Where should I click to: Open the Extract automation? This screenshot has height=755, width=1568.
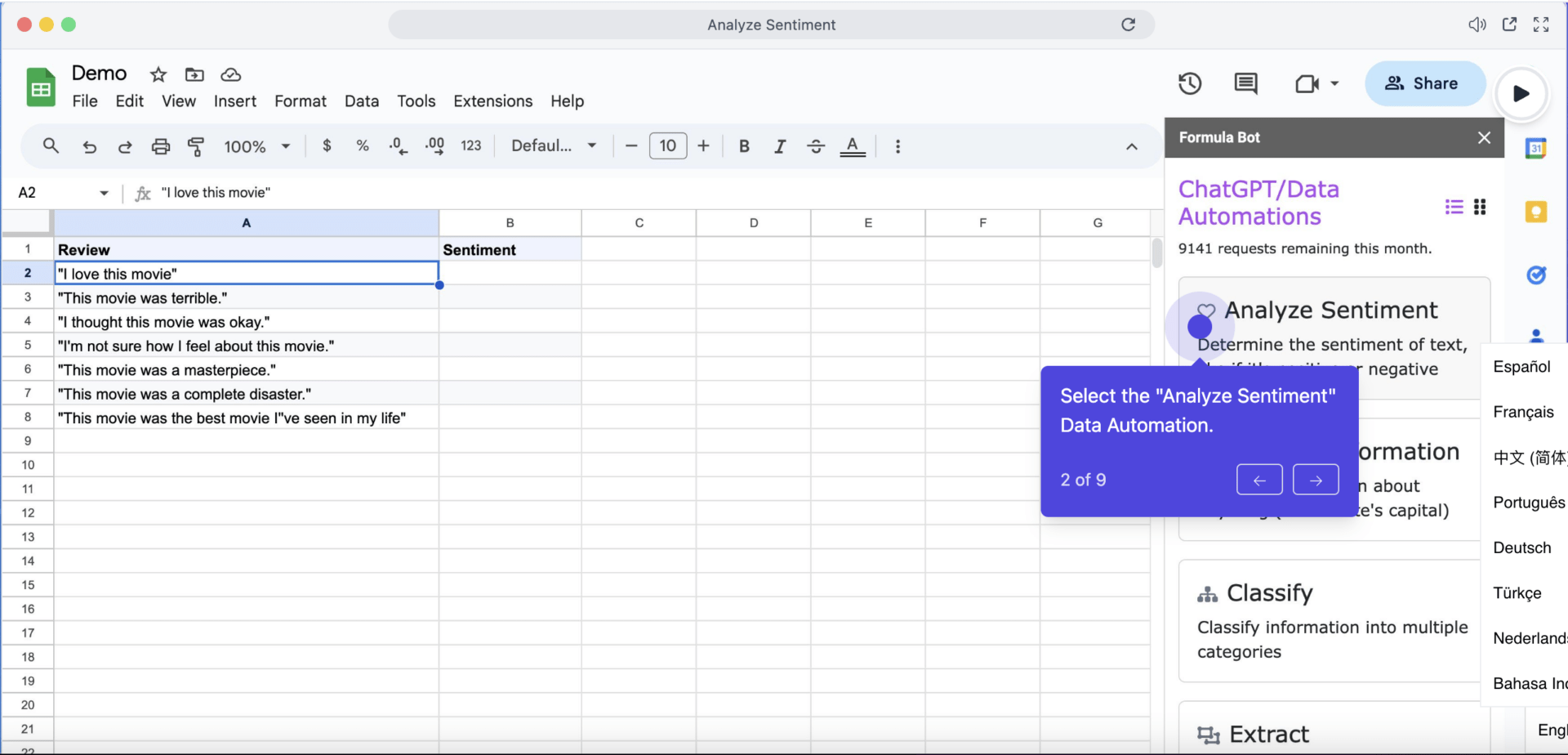pyautogui.click(x=1267, y=734)
